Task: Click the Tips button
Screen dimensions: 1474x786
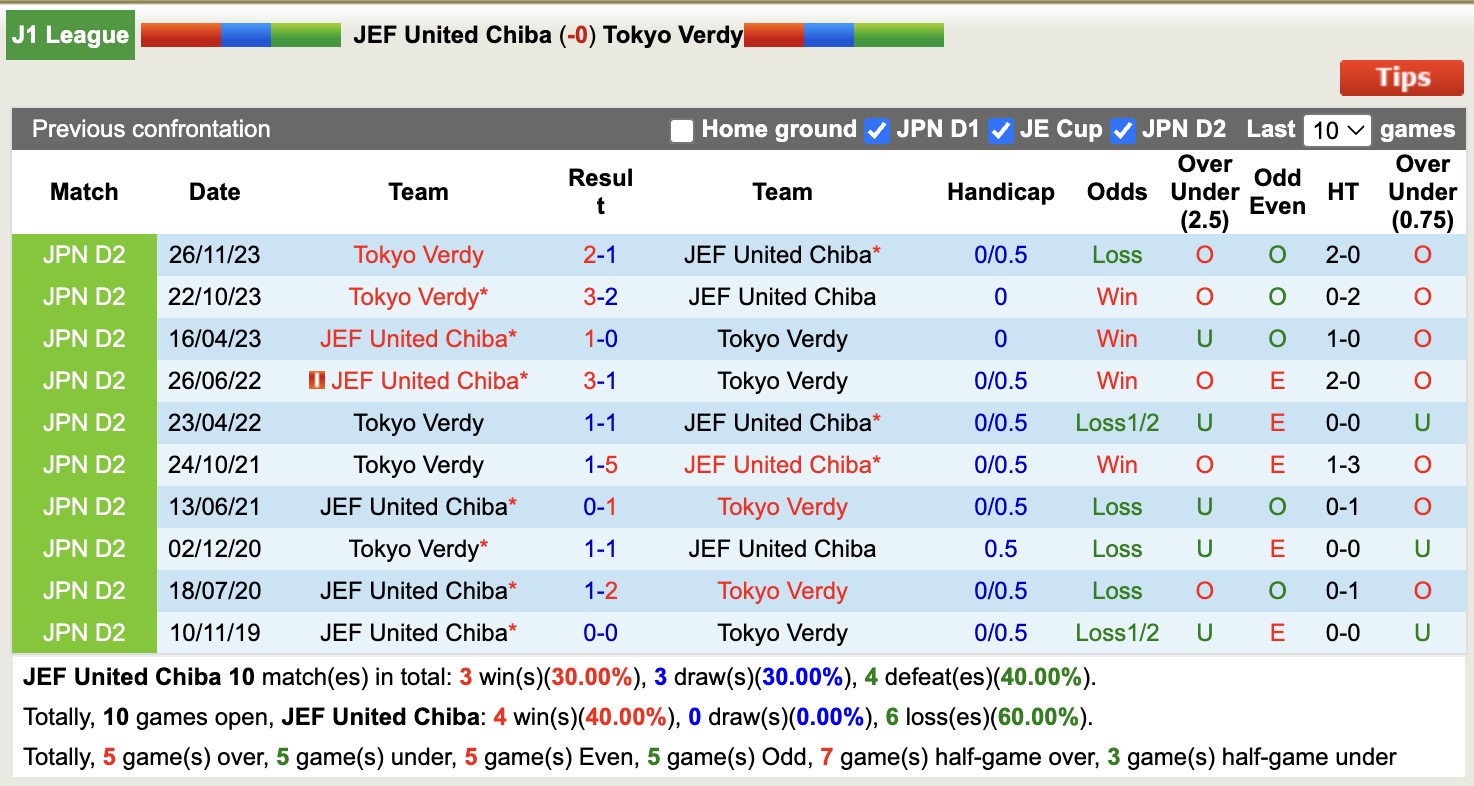Action: tap(1400, 77)
